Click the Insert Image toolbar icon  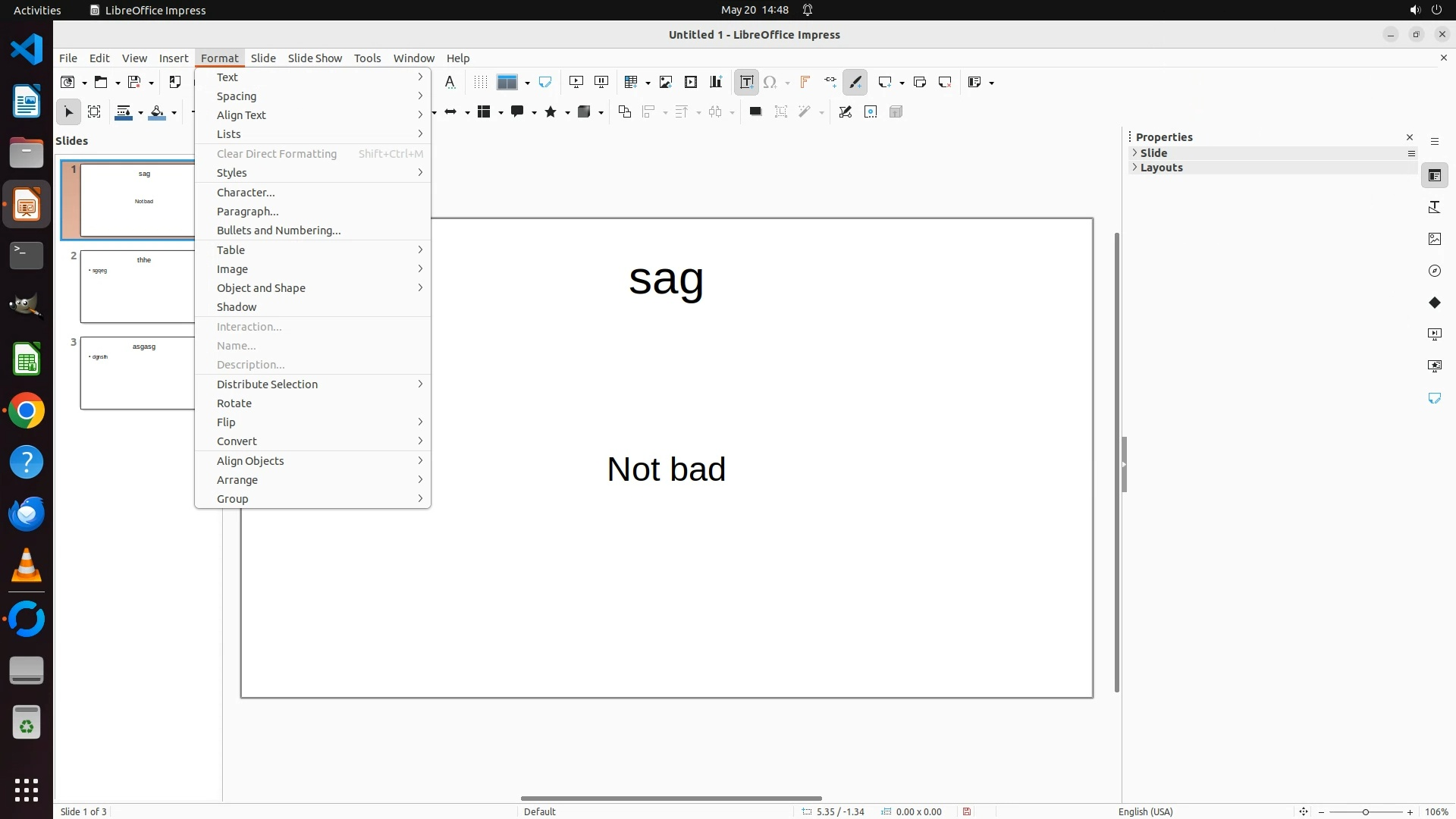tap(665, 82)
